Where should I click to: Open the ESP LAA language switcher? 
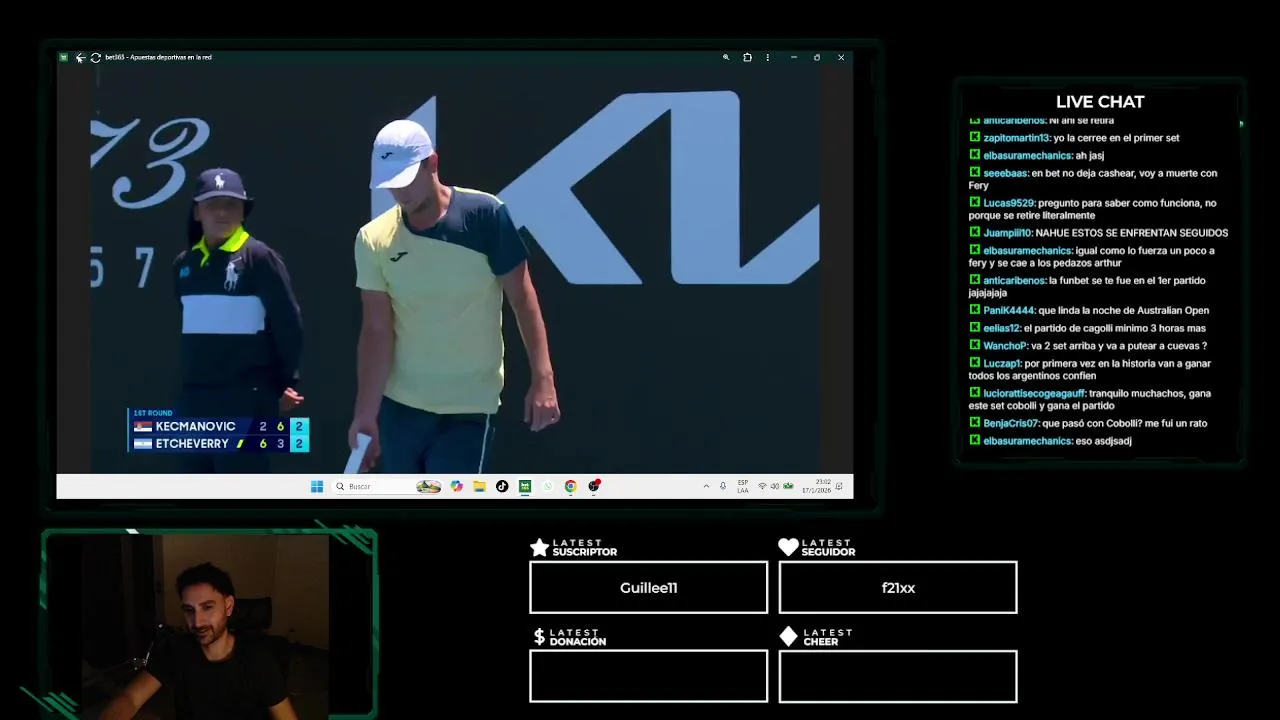tap(743, 486)
